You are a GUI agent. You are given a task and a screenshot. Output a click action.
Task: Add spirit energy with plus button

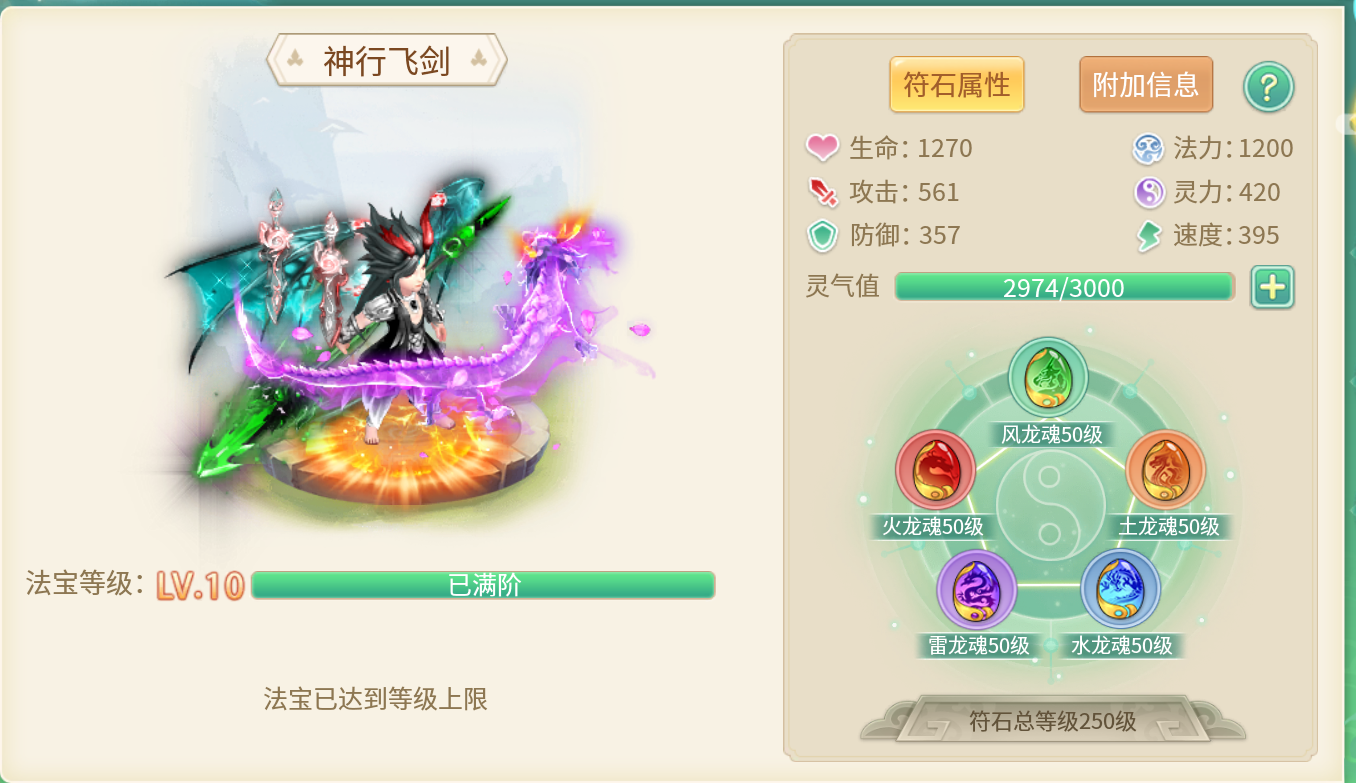point(1273,287)
